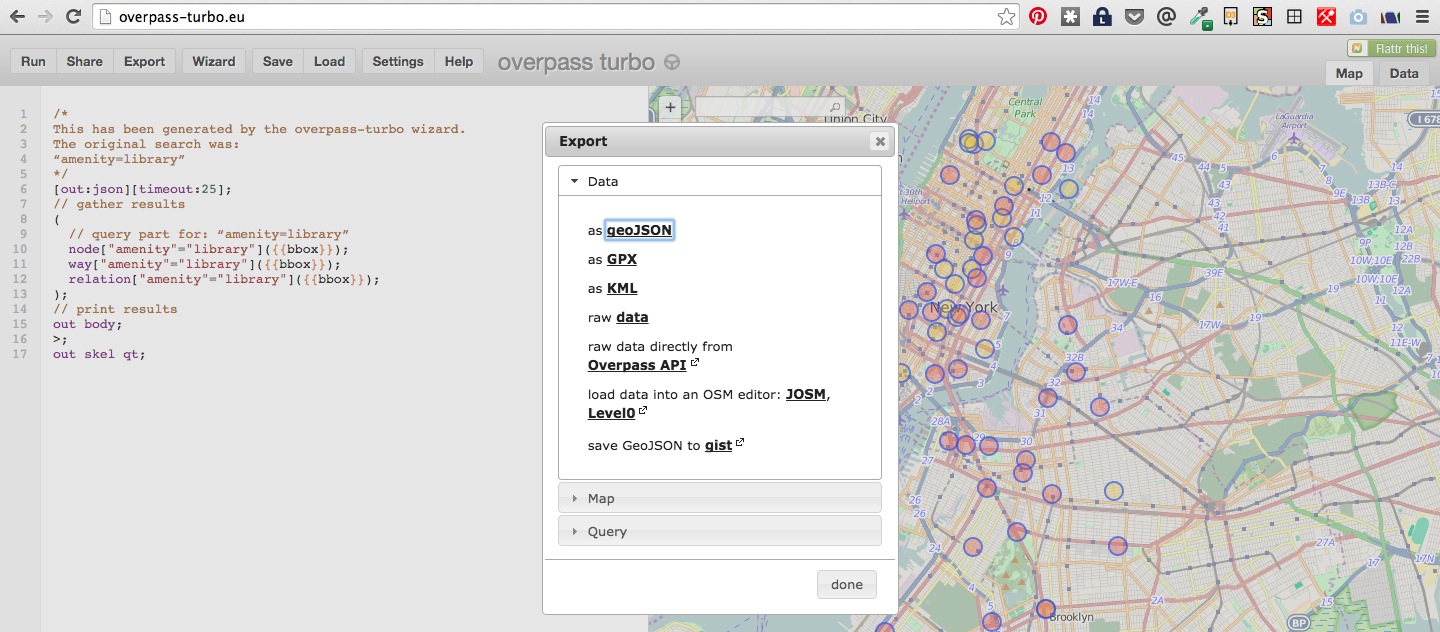Click the done button
1440x632 pixels.
click(846, 584)
